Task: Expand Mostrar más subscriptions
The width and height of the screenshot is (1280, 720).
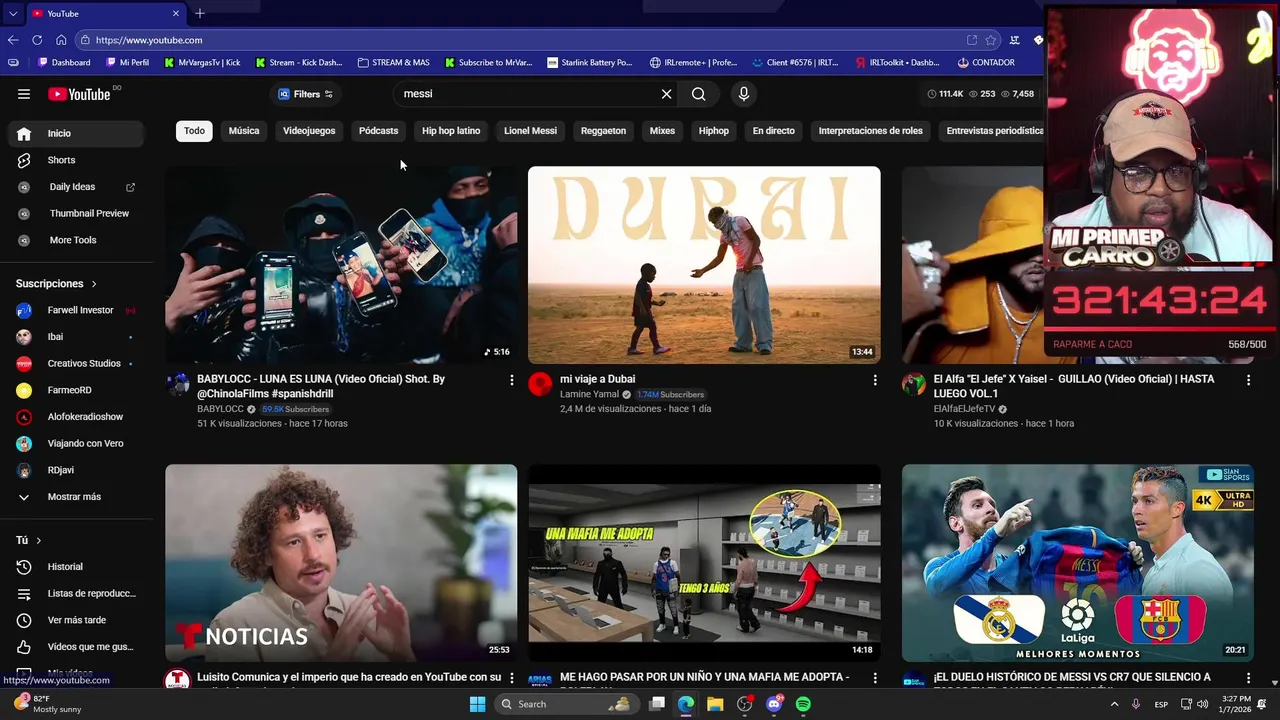Action: click(x=76, y=497)
